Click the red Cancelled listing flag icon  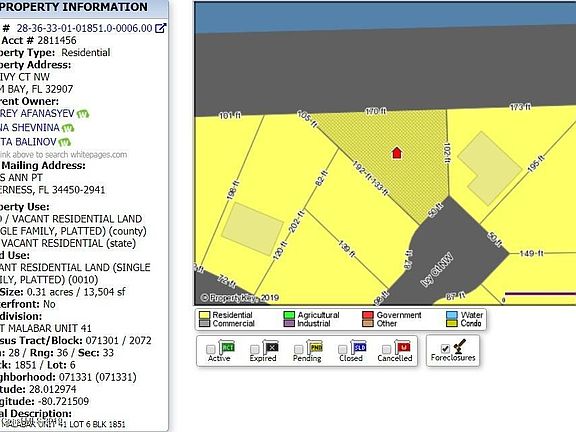click(x=402, y=347)
